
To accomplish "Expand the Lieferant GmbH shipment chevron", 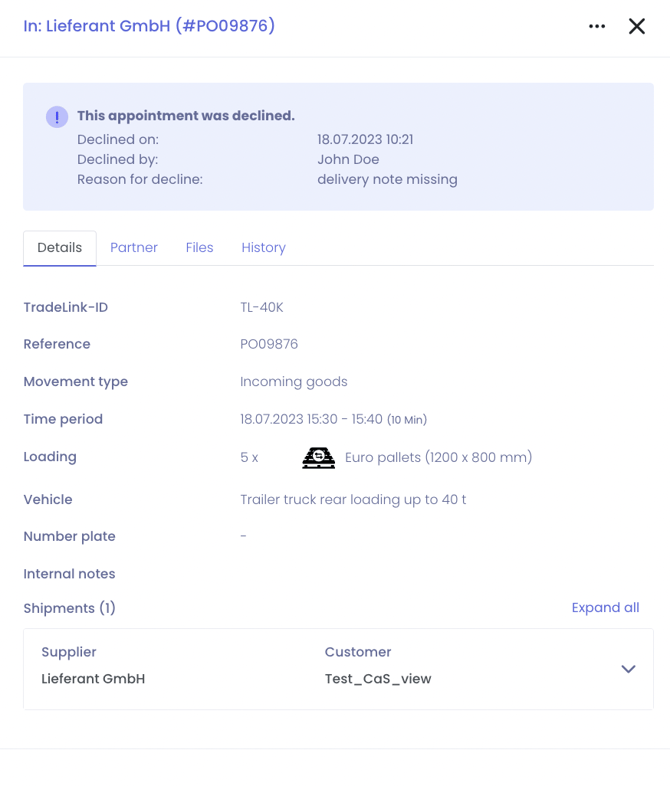I will 628,669.
